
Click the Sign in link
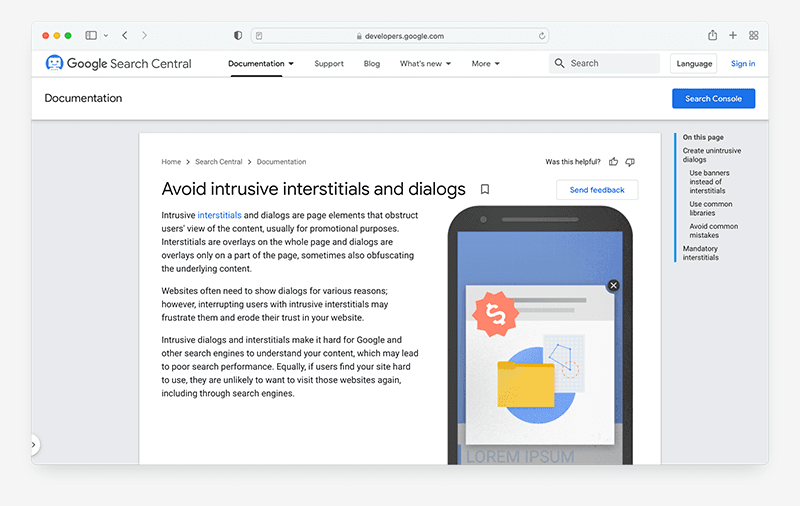743,64
